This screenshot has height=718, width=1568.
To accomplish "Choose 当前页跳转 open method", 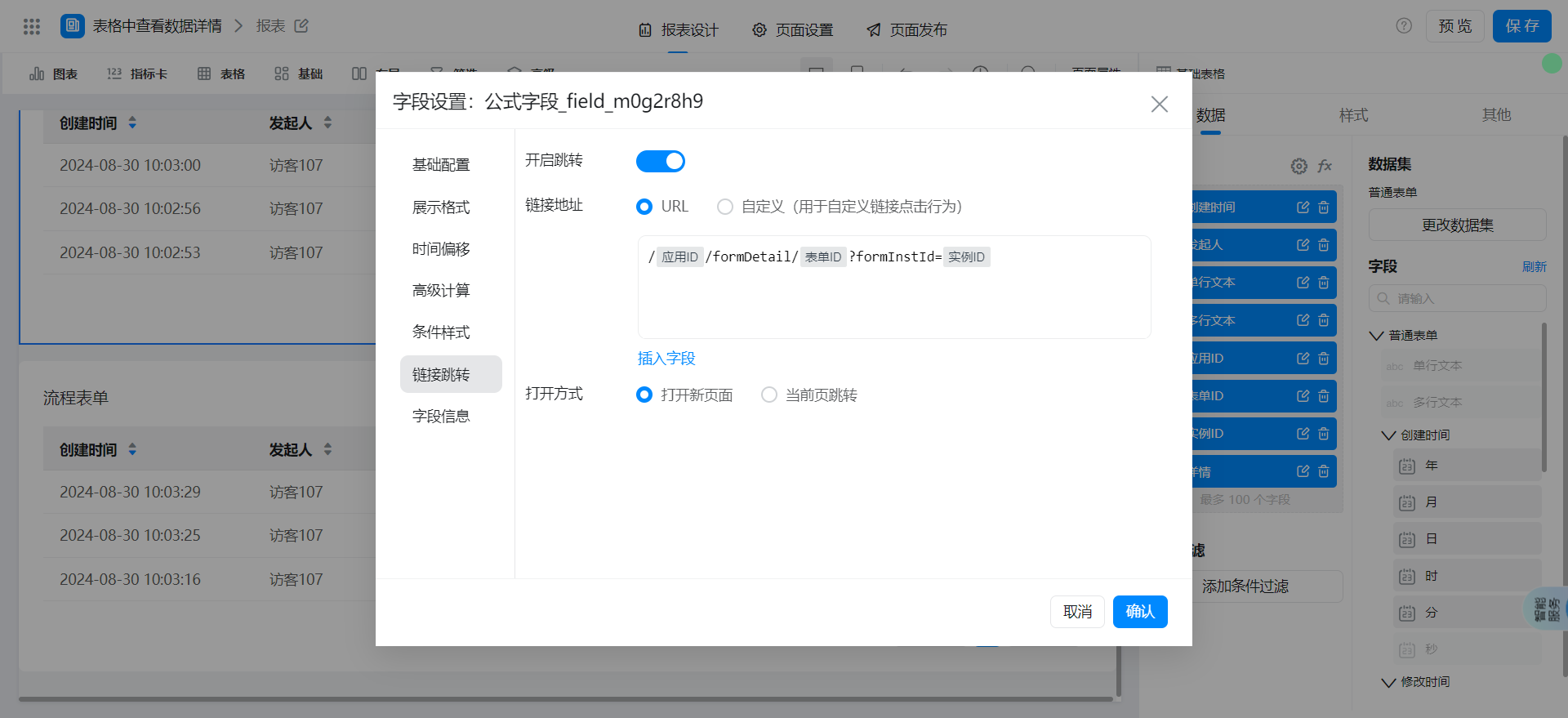I will tap(768, 395).
